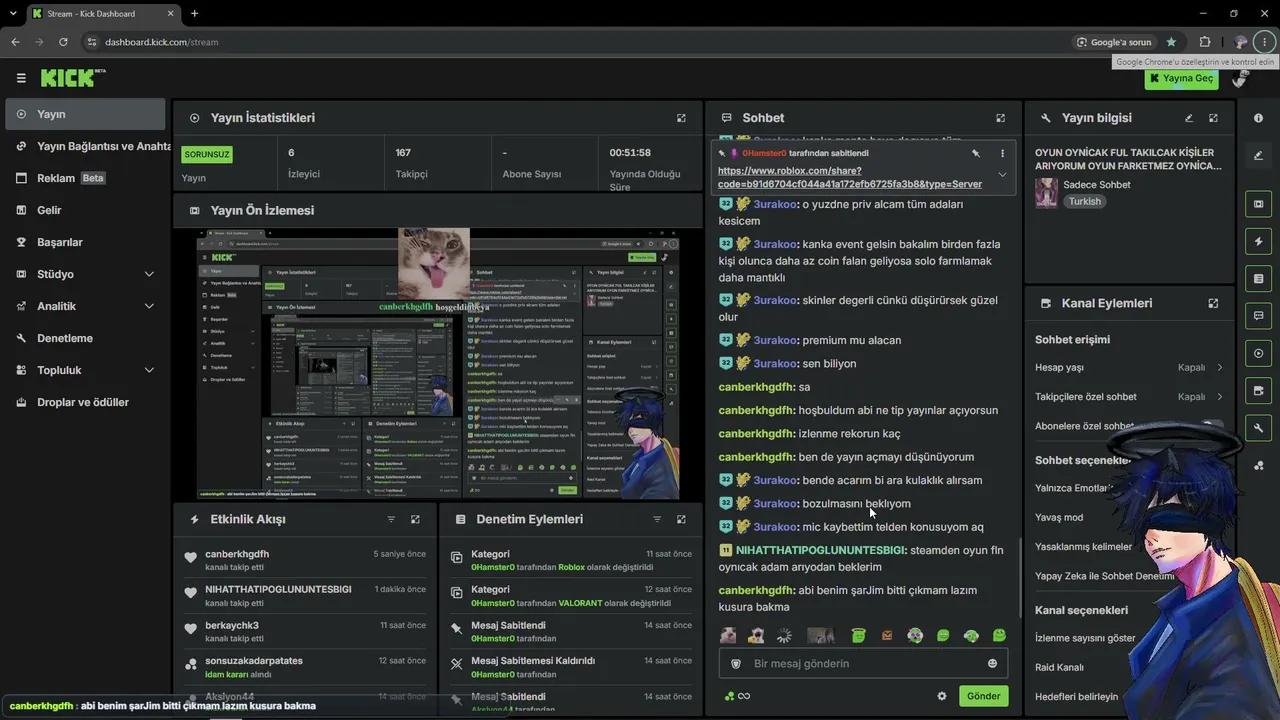Filter the Denetim Eylemleri list
The width and height of the screenshot is (1280, 720).
tap(657, 519)
